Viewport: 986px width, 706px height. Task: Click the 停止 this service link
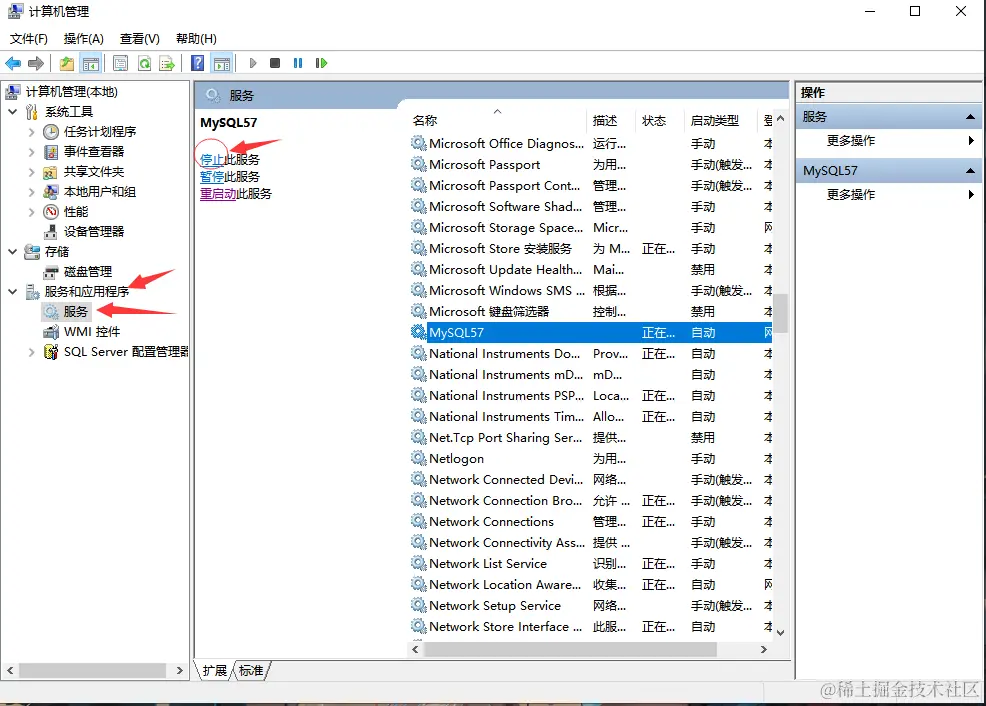(211, 160)
